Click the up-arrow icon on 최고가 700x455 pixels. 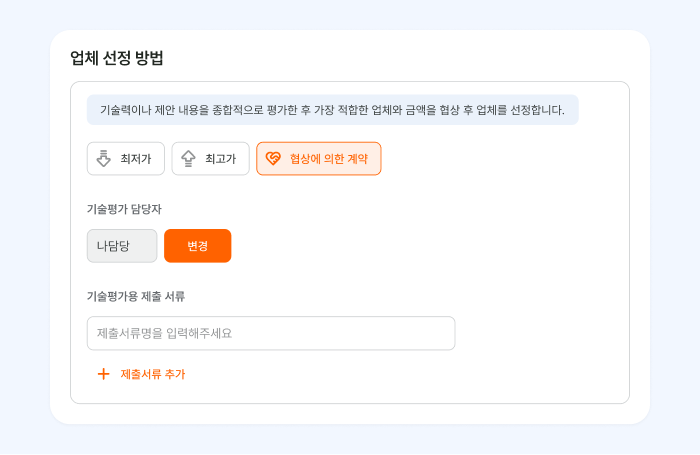(188, 159)
